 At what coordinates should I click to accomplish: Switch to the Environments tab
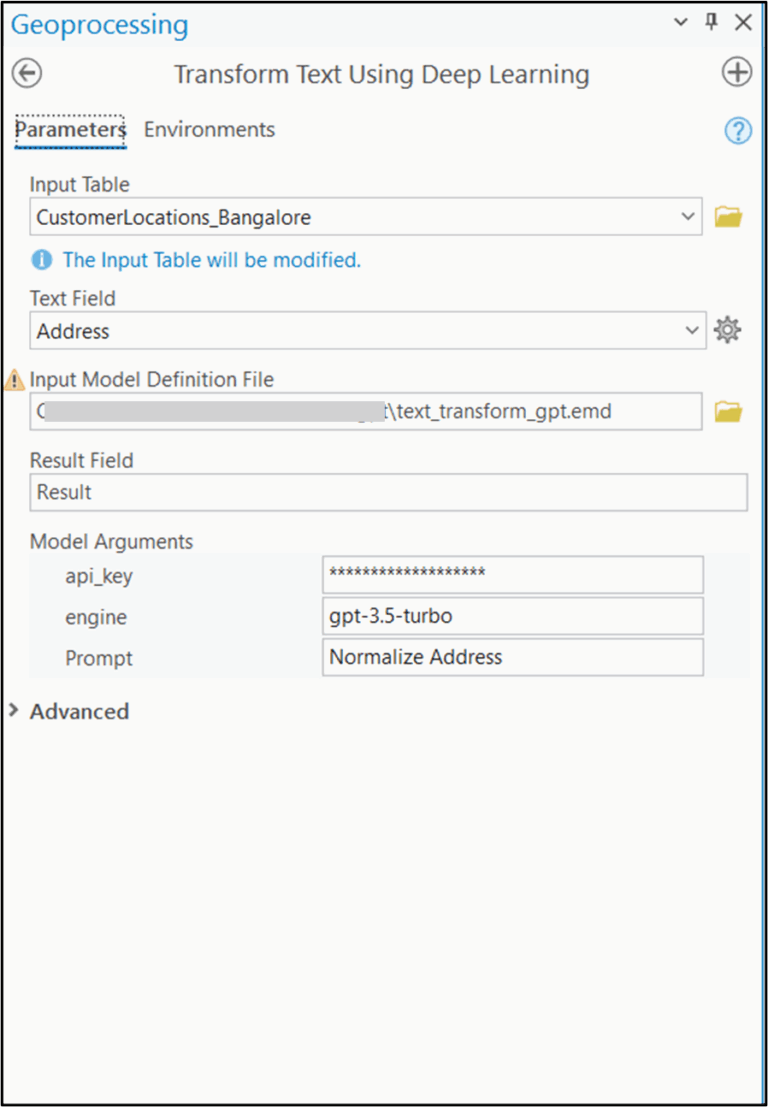tap(209, 130)
